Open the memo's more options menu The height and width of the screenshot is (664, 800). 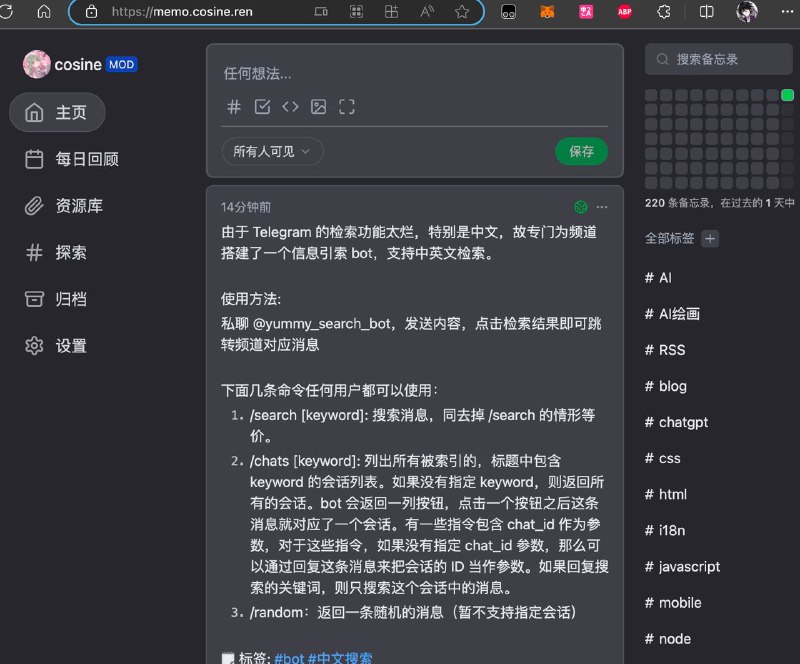tap(602, 207)
